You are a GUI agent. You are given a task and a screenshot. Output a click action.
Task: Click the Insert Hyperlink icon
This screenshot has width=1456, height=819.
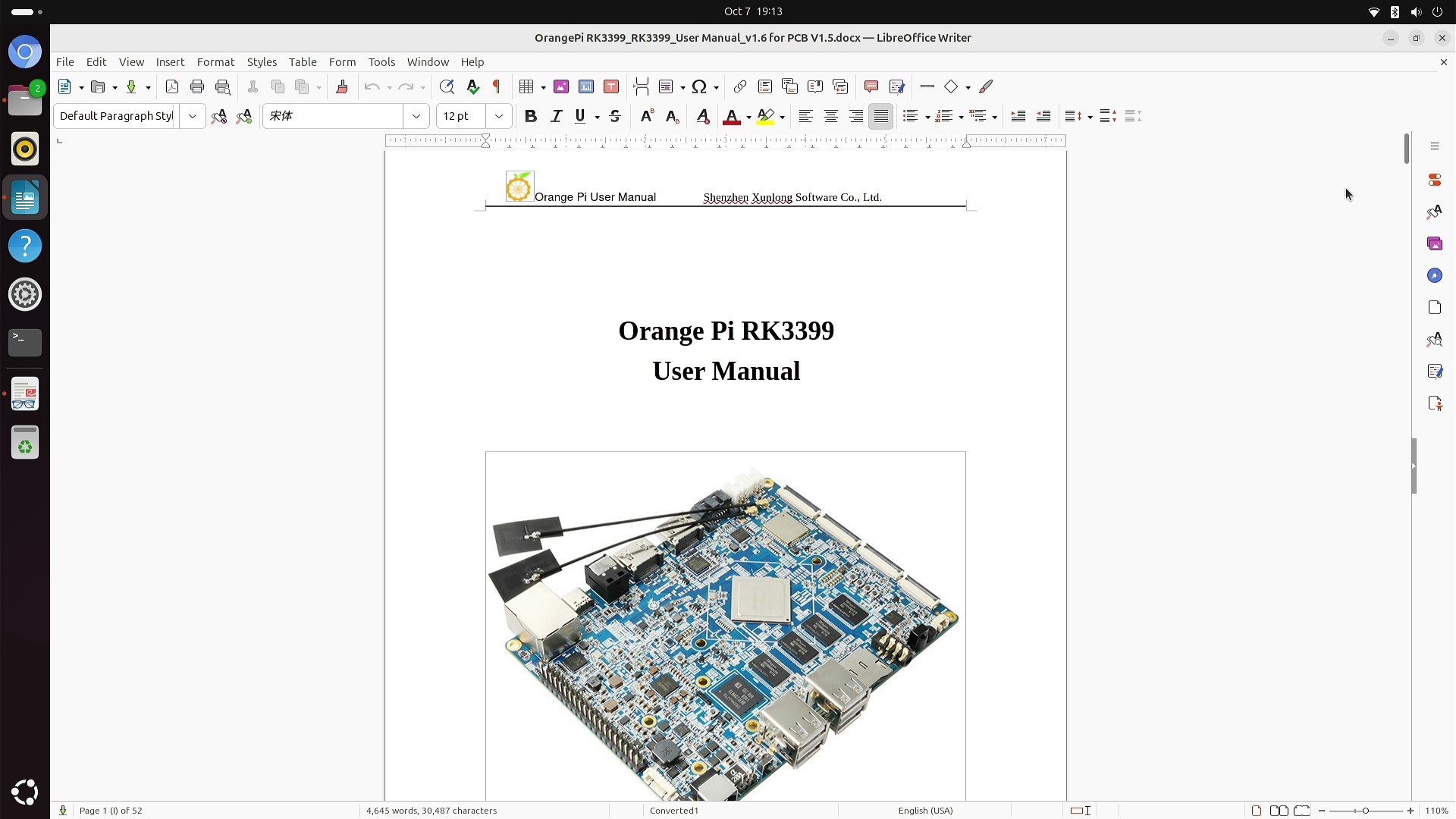[x=740, y=86]
